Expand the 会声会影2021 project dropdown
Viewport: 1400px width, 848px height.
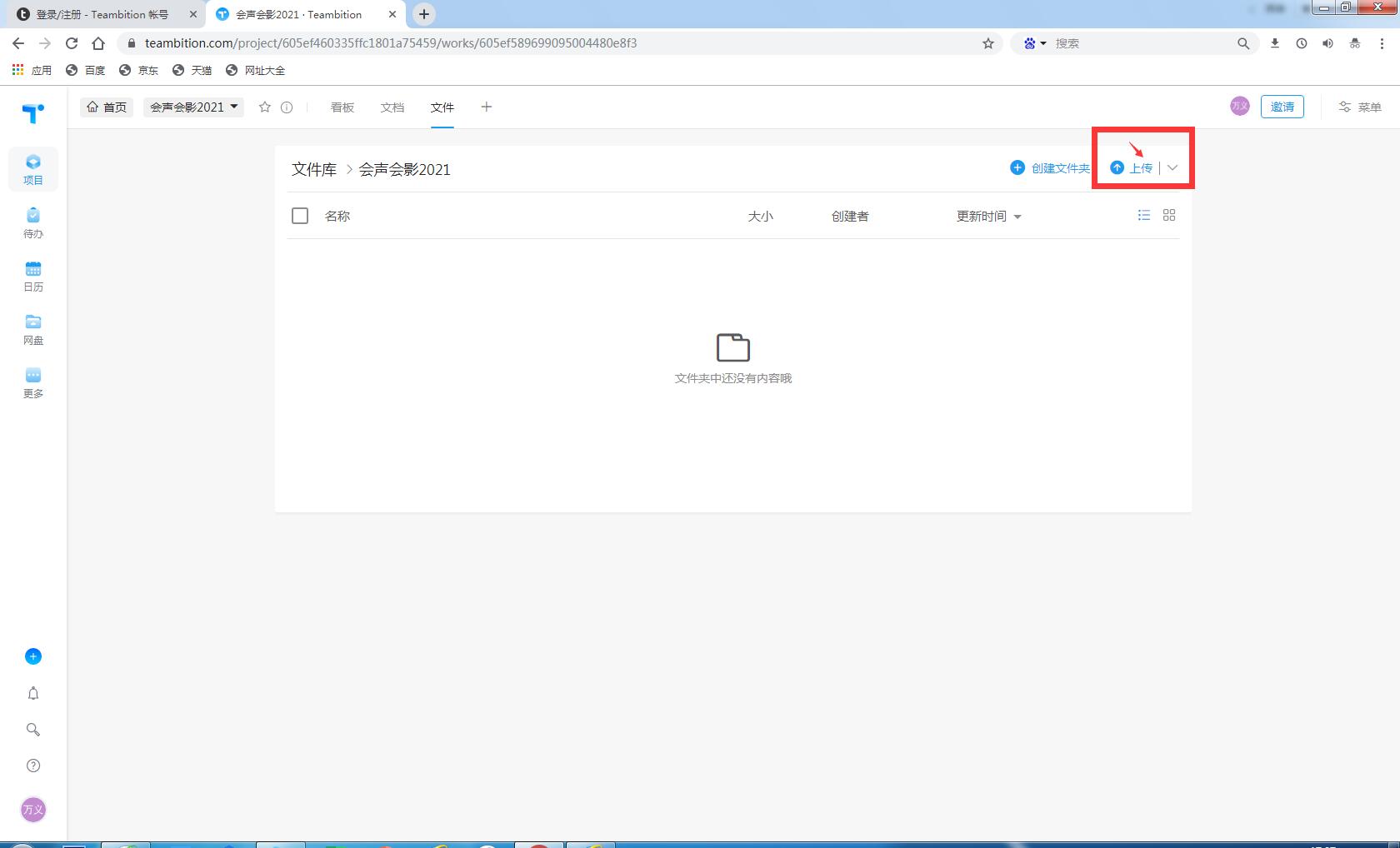click(193, 107)
